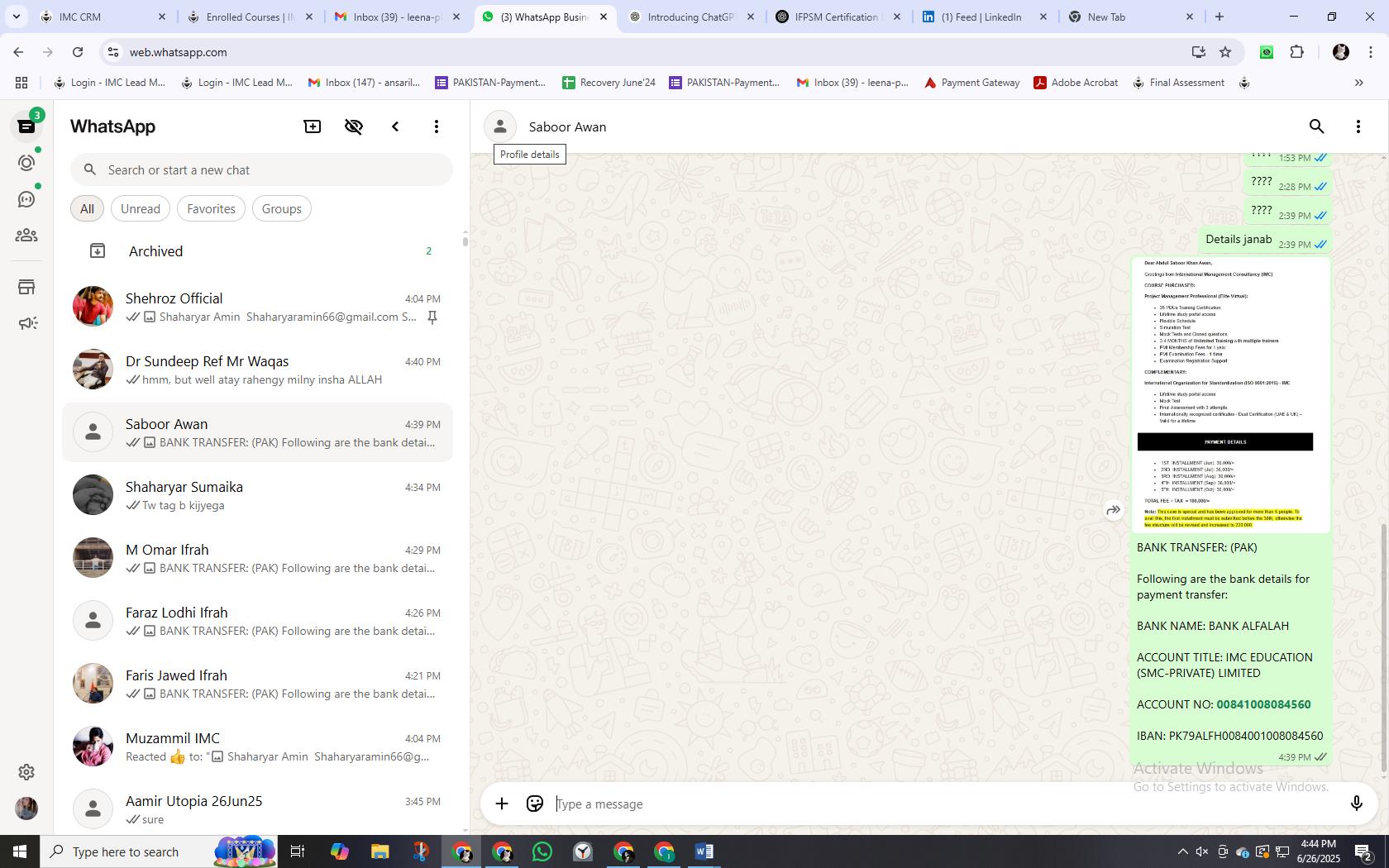The image size is (1389, 868).
Task: Open the Channels icon in sidebar
Action: click(26, 199)
